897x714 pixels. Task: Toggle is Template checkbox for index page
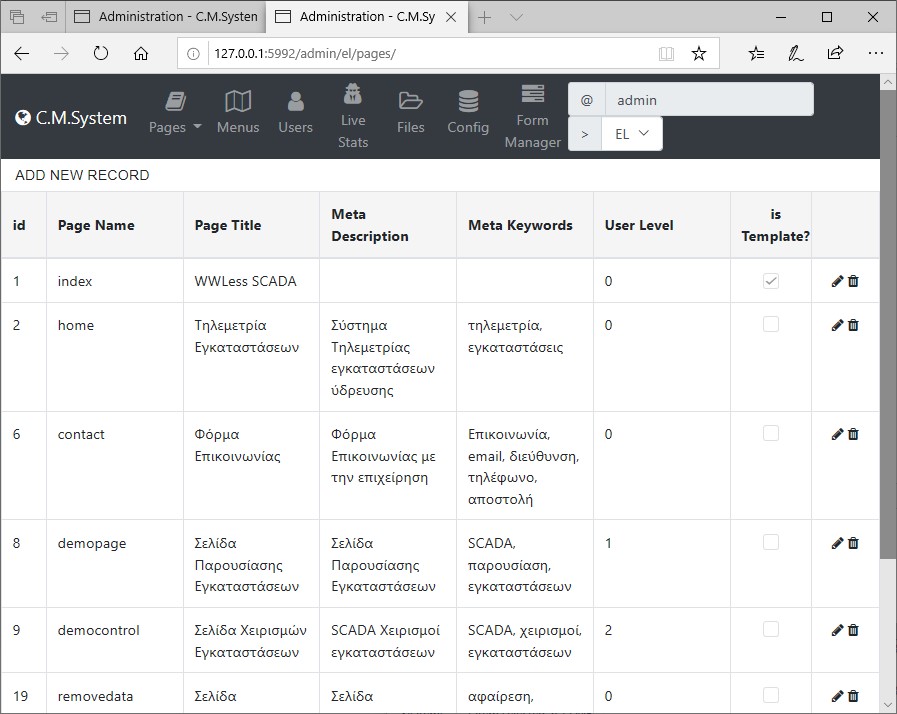coord(770,282)
